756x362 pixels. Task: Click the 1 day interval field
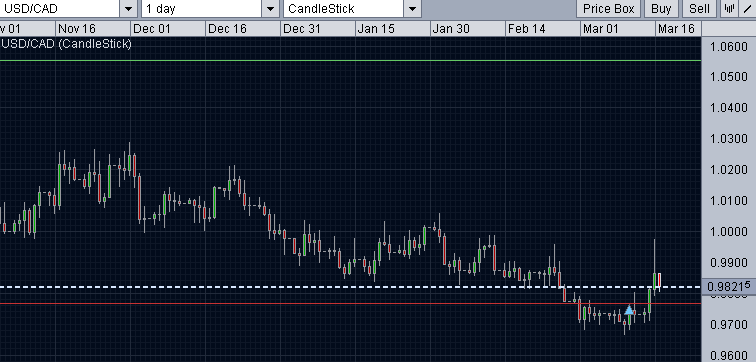pyautogui.click(x=202, y=9)
